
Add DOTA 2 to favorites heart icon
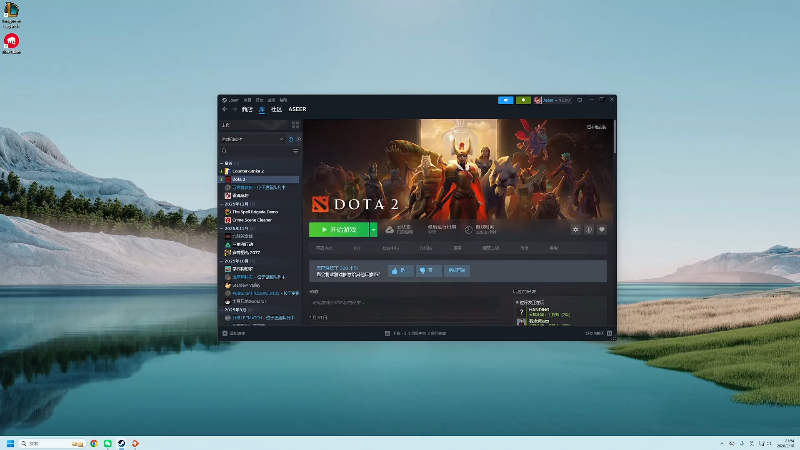point(602,230)
